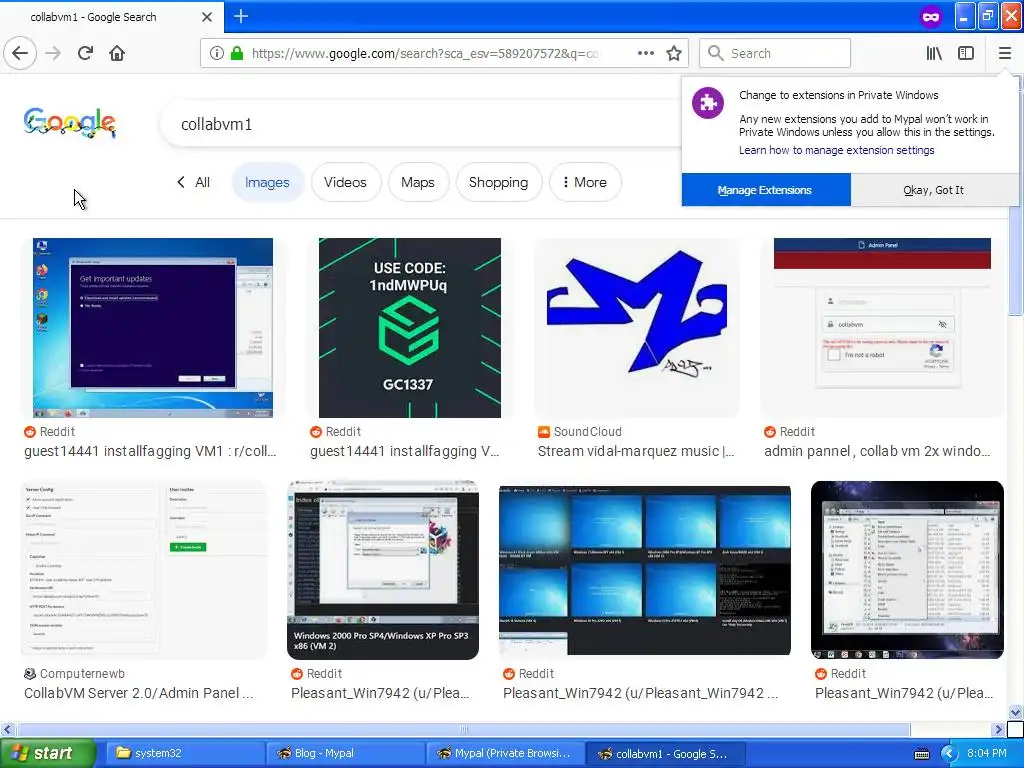
Task: Click the 8:04 PM taskbar clock
Action: point(987,753)
